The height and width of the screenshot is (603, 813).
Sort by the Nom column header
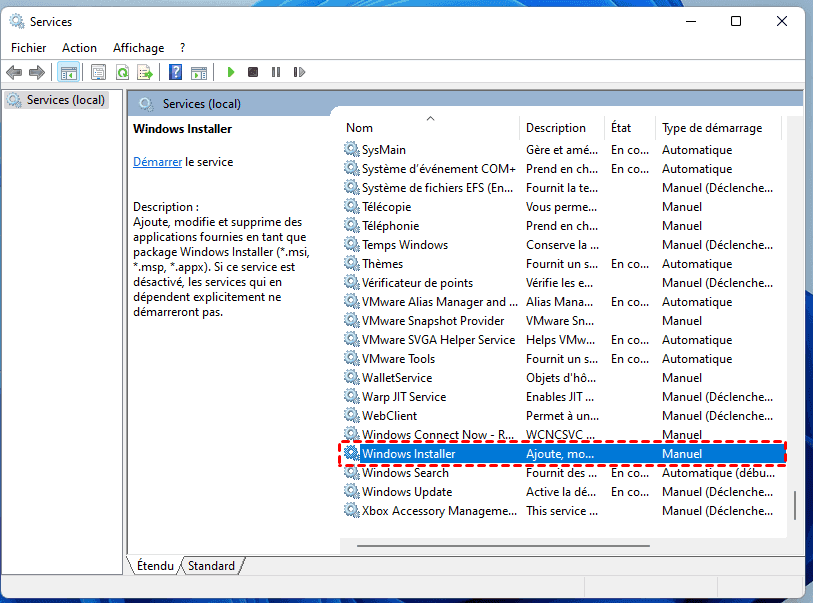(360, 128)
